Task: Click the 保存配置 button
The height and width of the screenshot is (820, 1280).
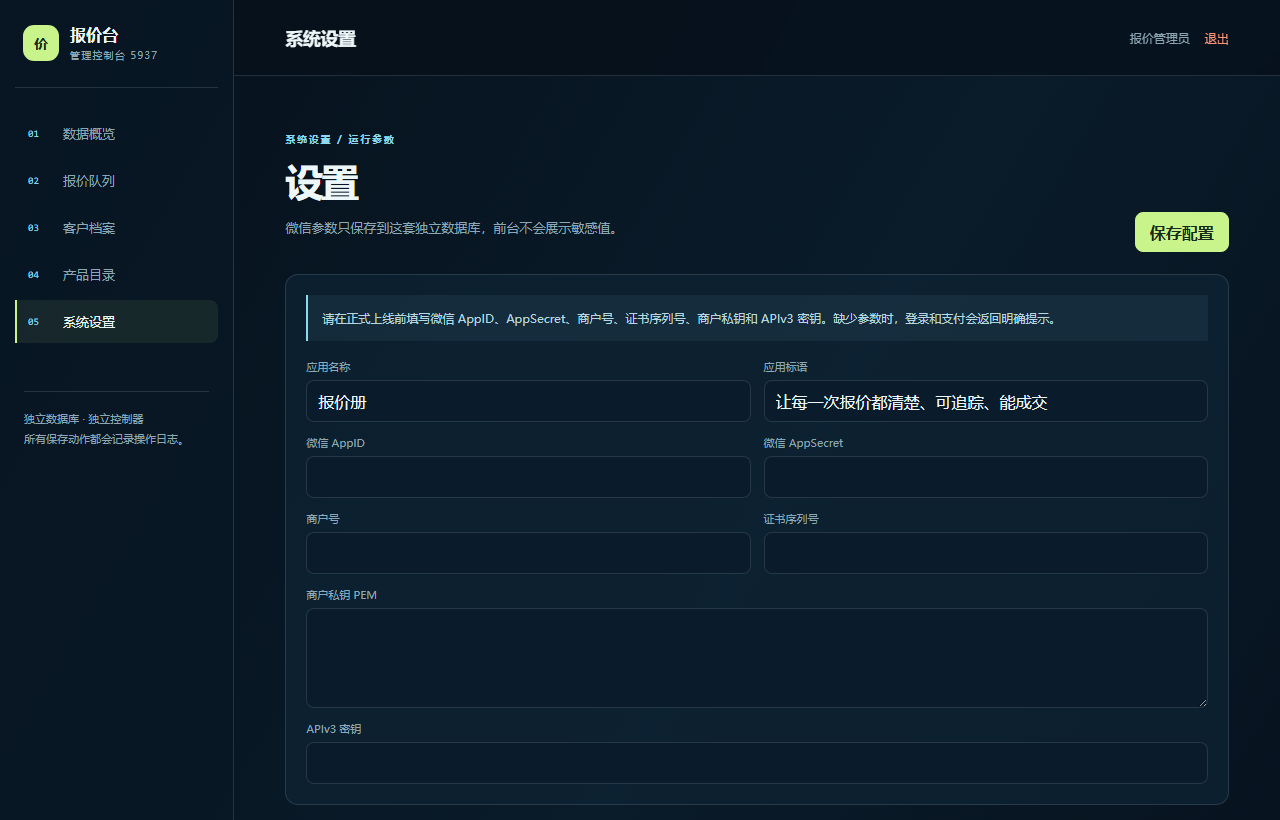Action: click(x=1181, y=232)
